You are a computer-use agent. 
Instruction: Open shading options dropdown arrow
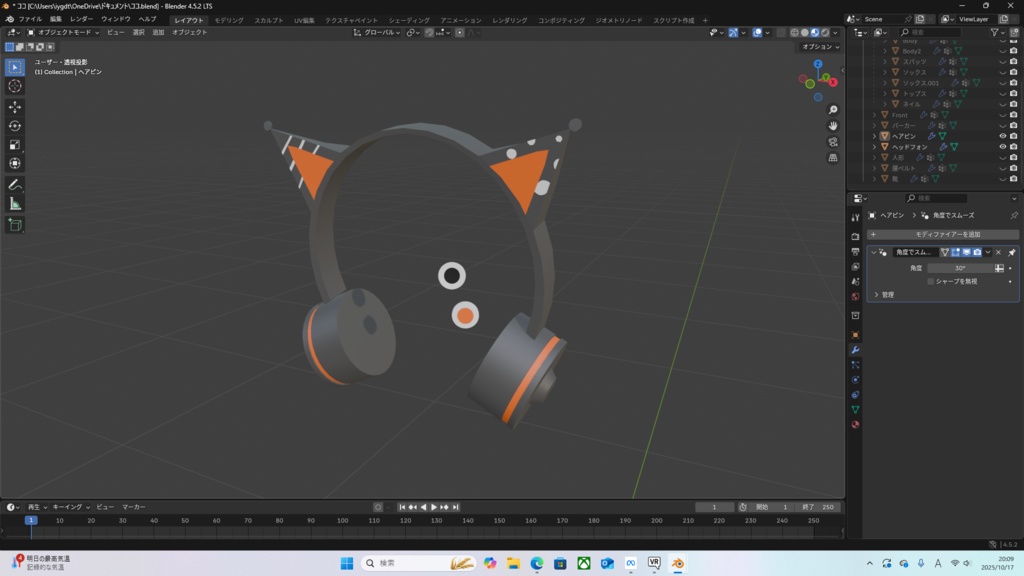coord(835,33)
